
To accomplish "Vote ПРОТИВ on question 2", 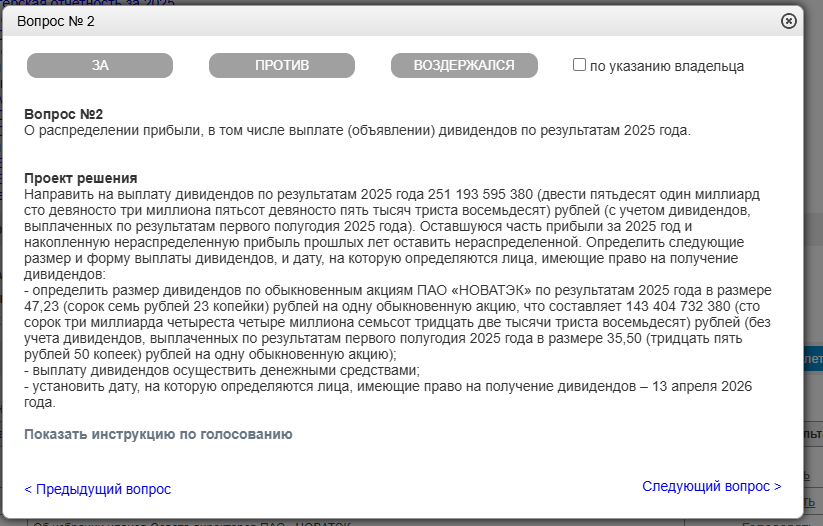I will click(282, 66).
